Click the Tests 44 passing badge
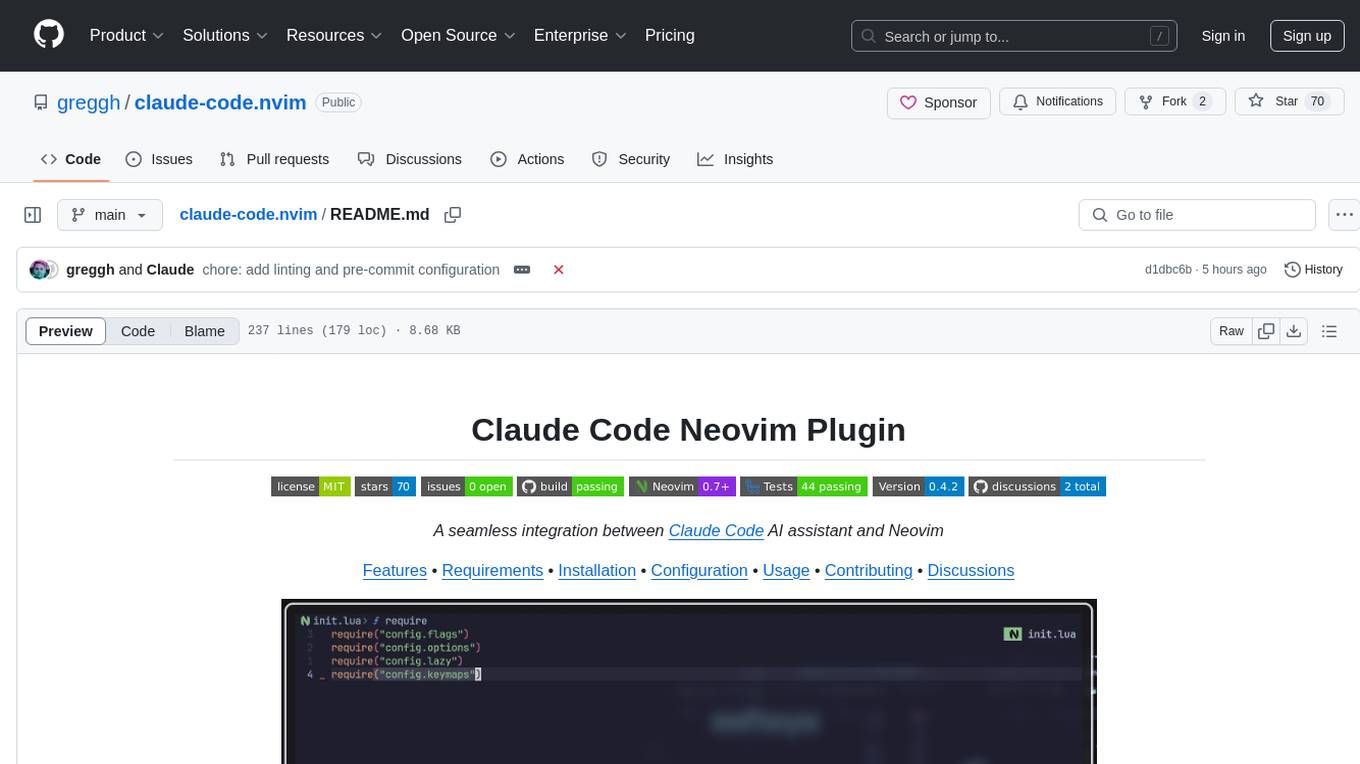Image resolution: width=1360 pixels, height=764 pixels. click(x=803, y=487)
